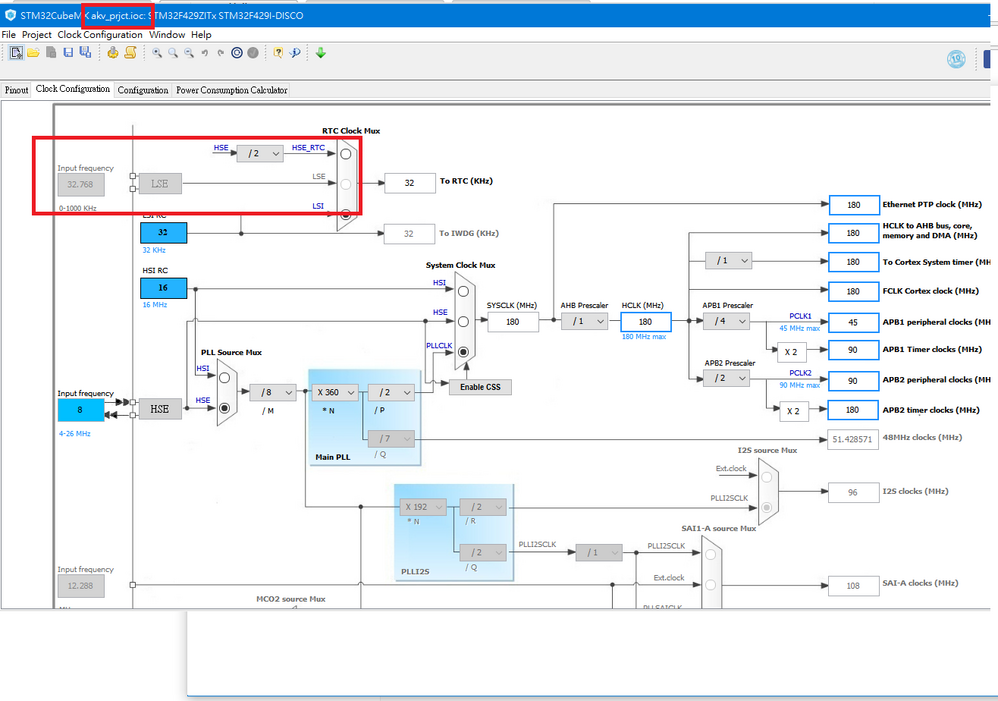Screen dimensions: 998x701
Task: Select HSI in the System Clock Mux
Action: [463, 291]
